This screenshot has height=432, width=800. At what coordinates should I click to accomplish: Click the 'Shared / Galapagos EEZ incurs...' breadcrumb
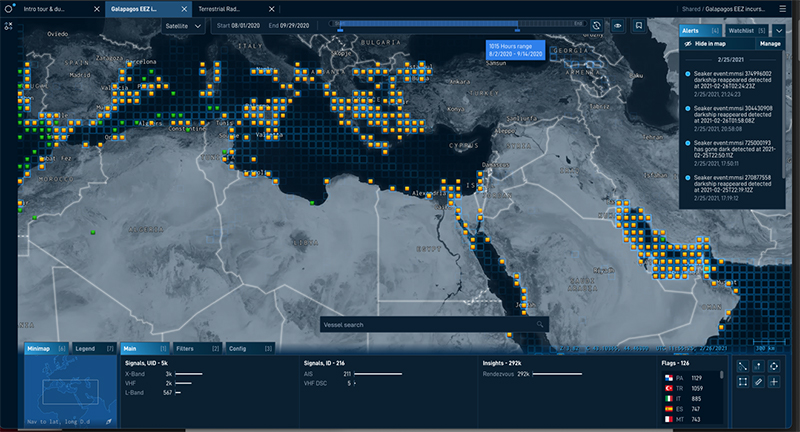(723, 9)
